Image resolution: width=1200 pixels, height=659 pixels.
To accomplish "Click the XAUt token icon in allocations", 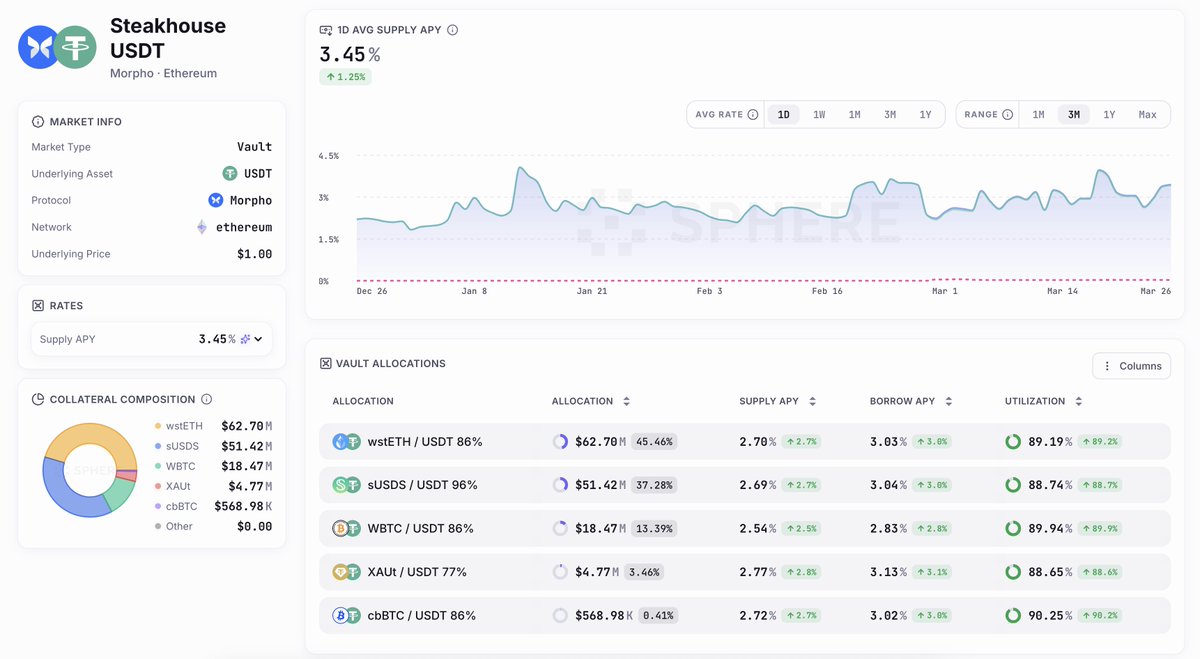I will 339,571.
